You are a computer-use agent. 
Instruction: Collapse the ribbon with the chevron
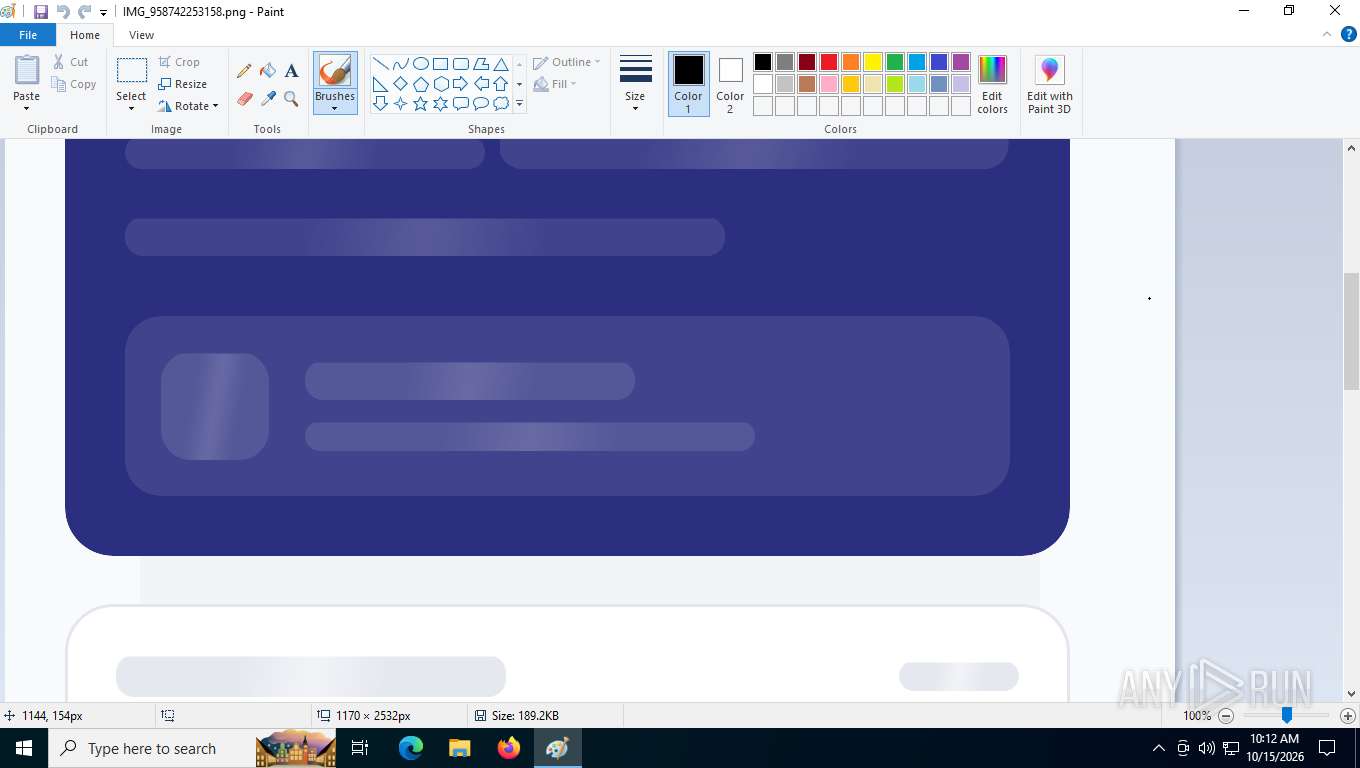(x=1325, y=35)
